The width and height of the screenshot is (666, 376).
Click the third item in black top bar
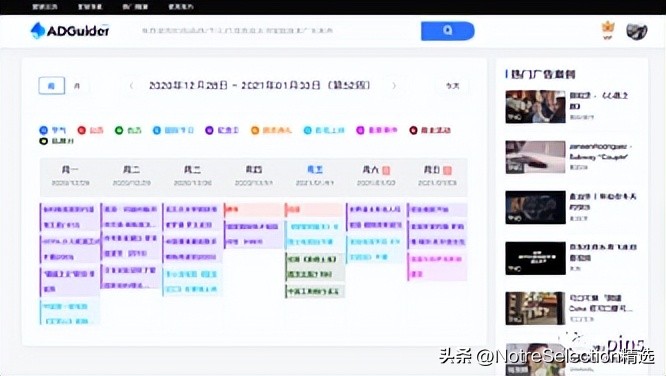click(135, 7)
